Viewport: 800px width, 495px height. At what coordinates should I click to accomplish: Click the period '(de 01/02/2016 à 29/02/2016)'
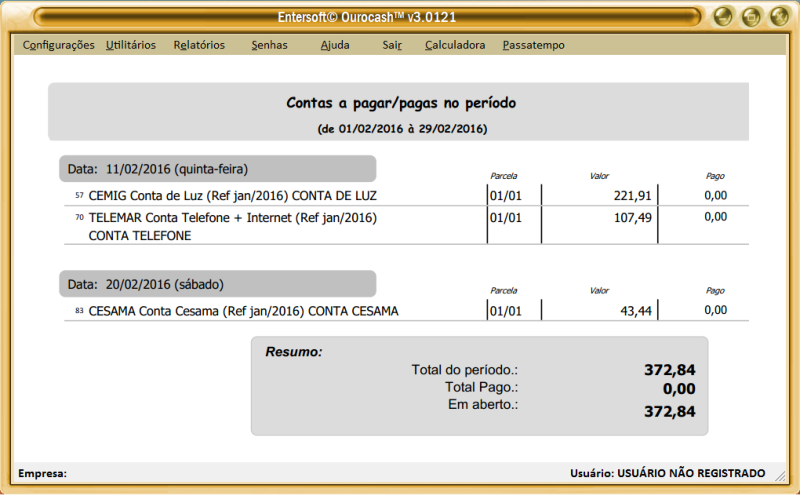click(402, 129)
